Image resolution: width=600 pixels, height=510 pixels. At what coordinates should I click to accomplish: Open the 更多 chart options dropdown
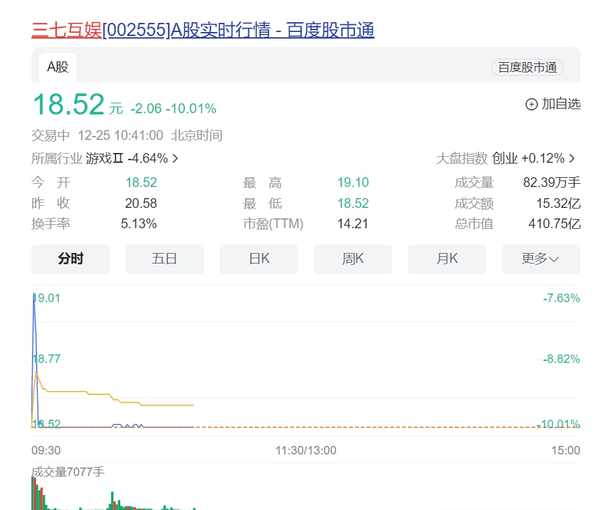coord(539,259)
